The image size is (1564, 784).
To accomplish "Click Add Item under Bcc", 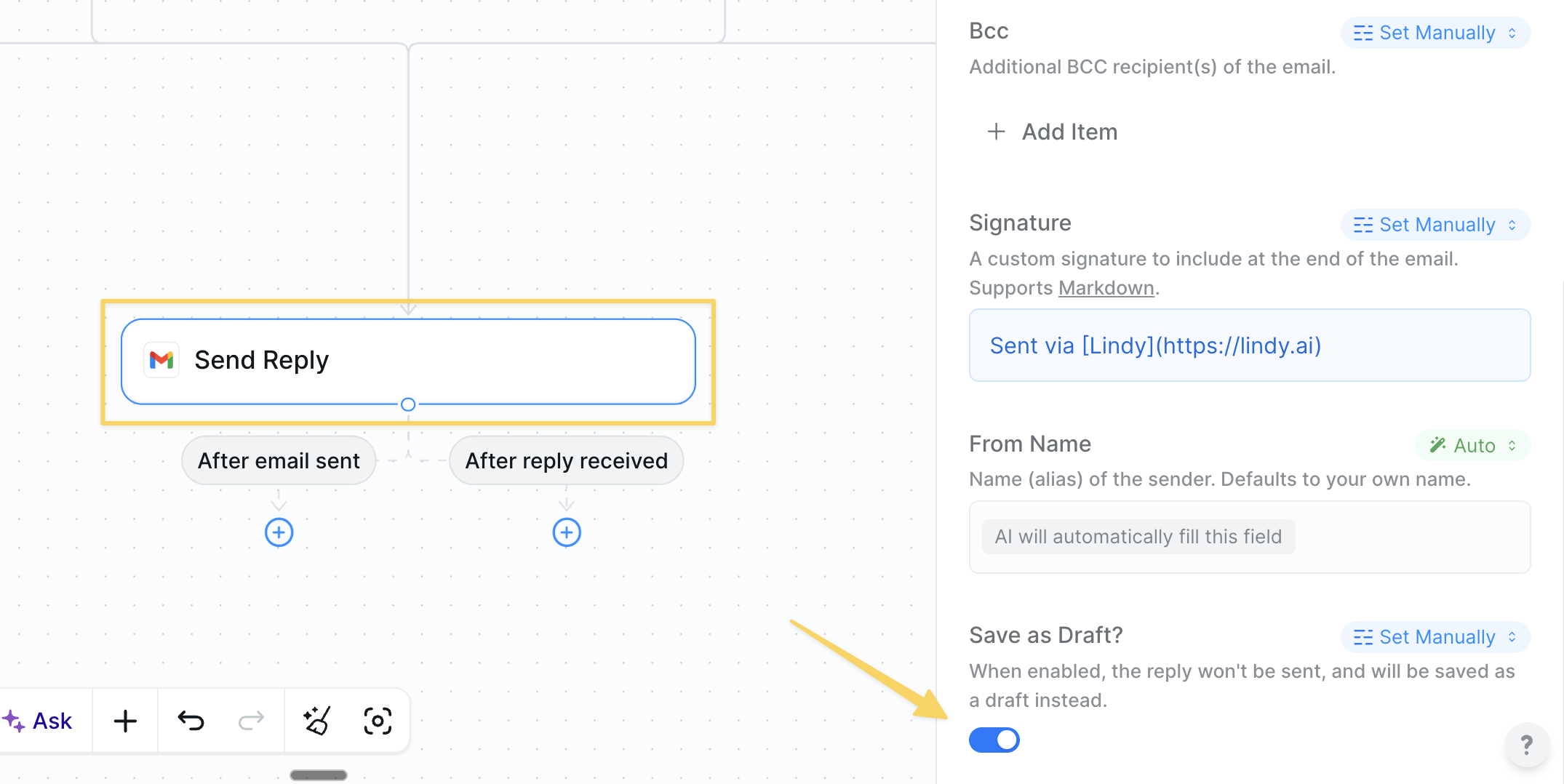I will coord(1052,132).
